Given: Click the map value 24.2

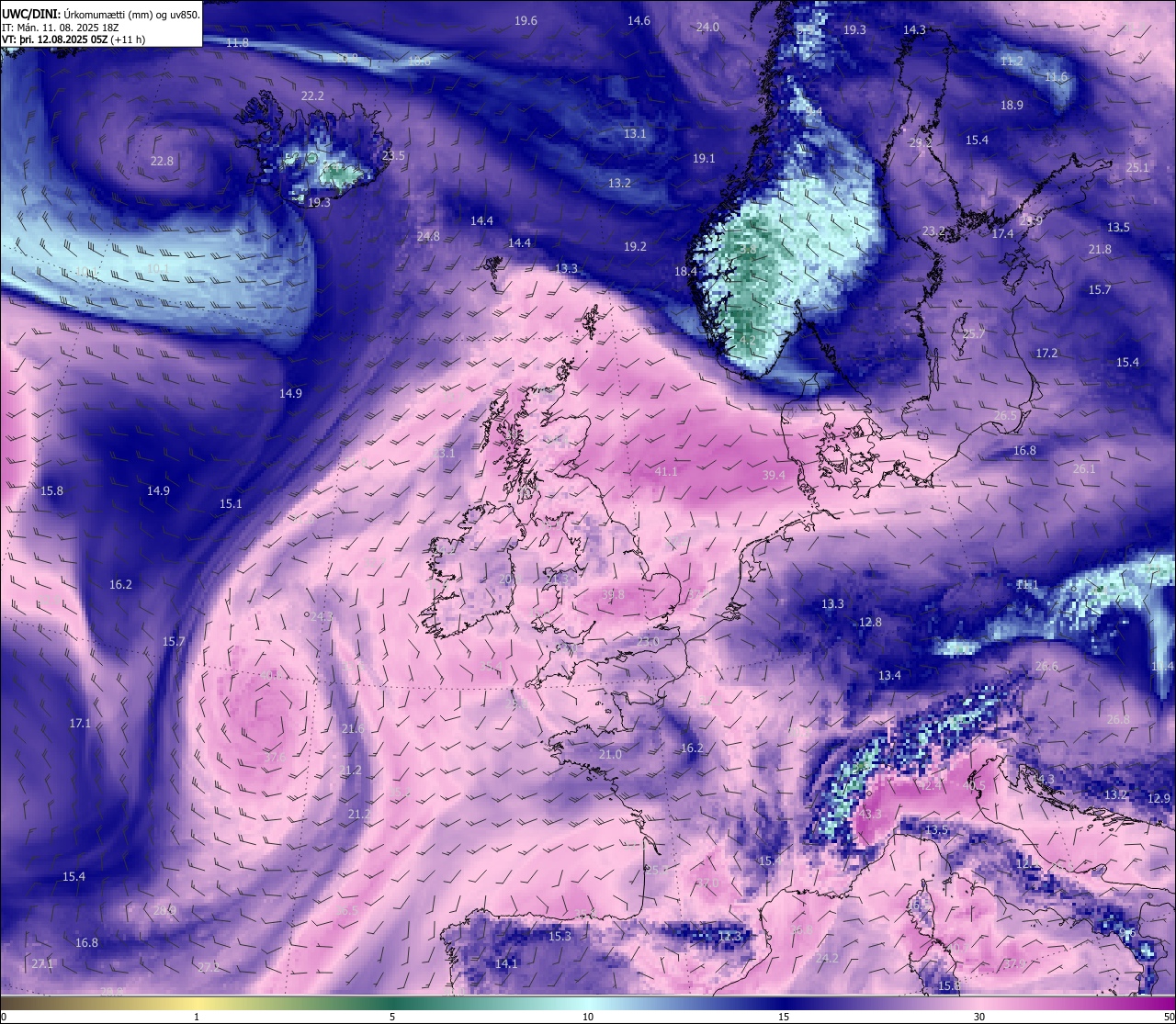Looking at the screenshot, I should tap(827, 958).
